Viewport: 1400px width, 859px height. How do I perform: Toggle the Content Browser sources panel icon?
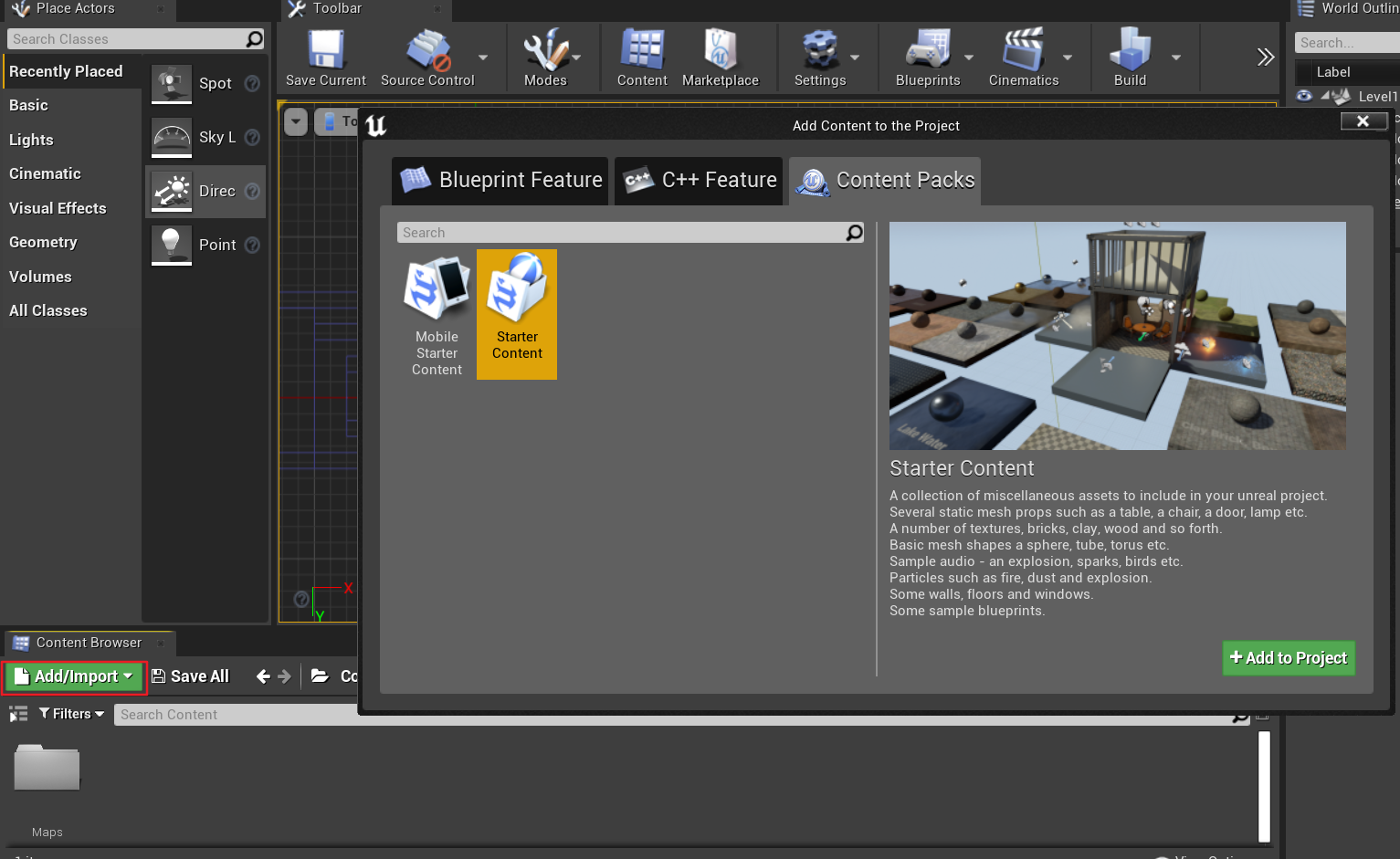coord(18,714)
